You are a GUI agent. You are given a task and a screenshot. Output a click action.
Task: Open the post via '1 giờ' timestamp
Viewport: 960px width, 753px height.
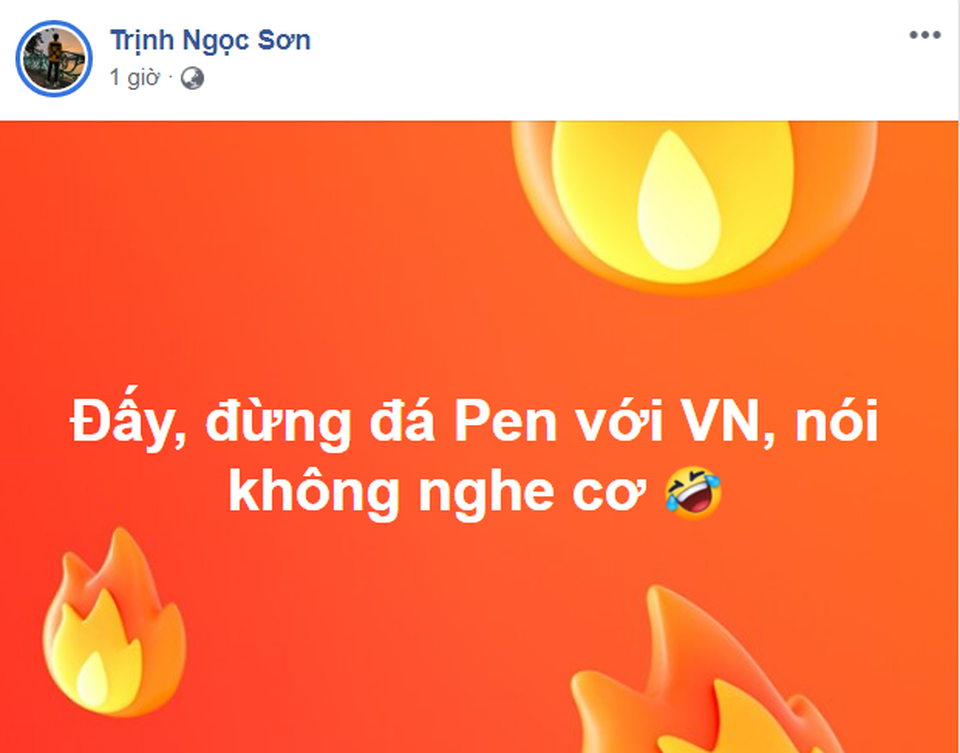134,78
